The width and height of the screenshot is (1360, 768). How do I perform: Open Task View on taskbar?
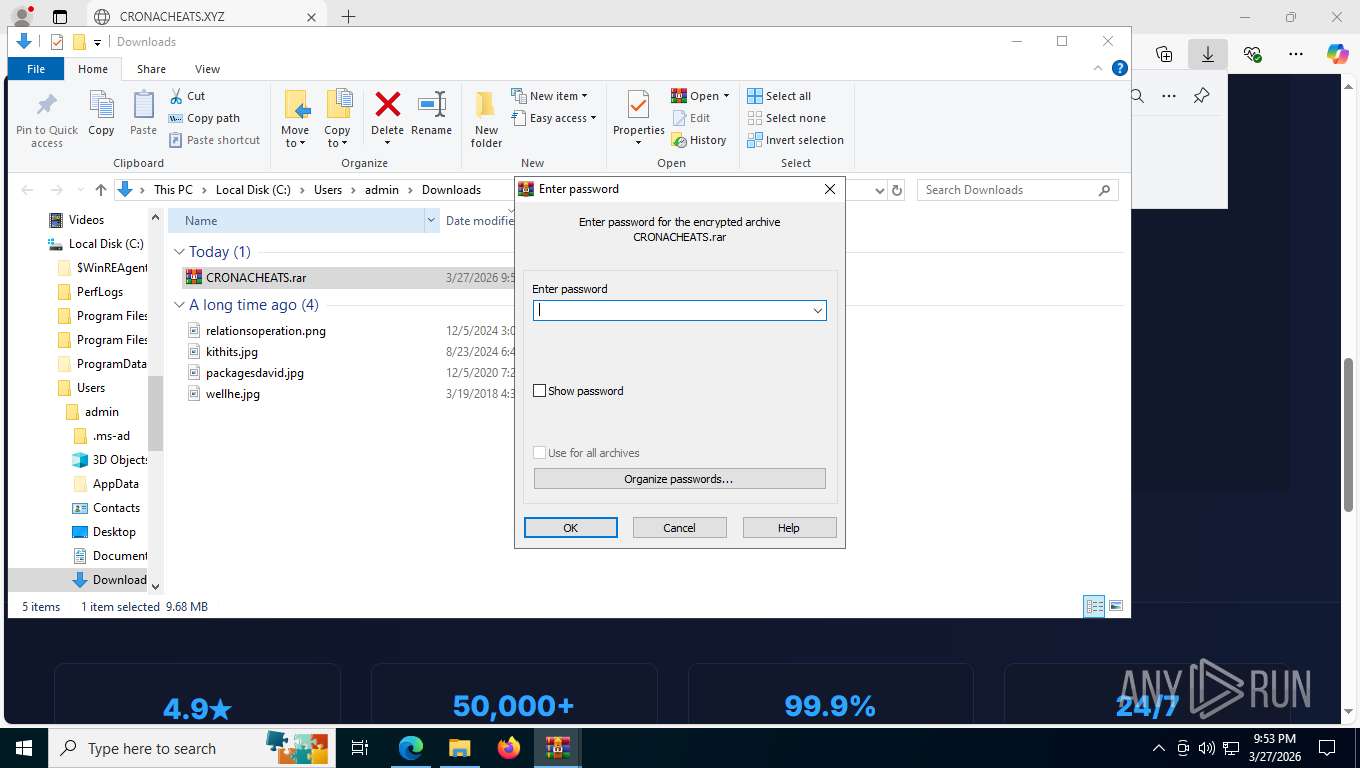[360, 748]
